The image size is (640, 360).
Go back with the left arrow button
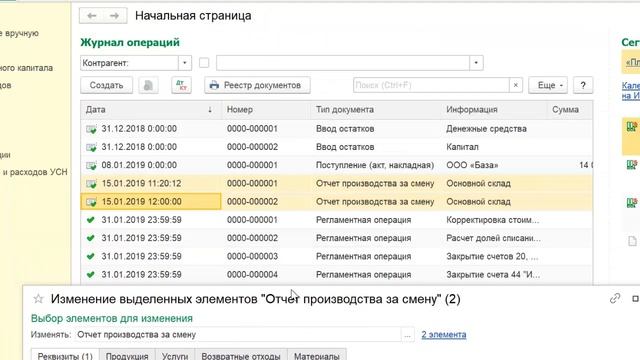(91, 16)
